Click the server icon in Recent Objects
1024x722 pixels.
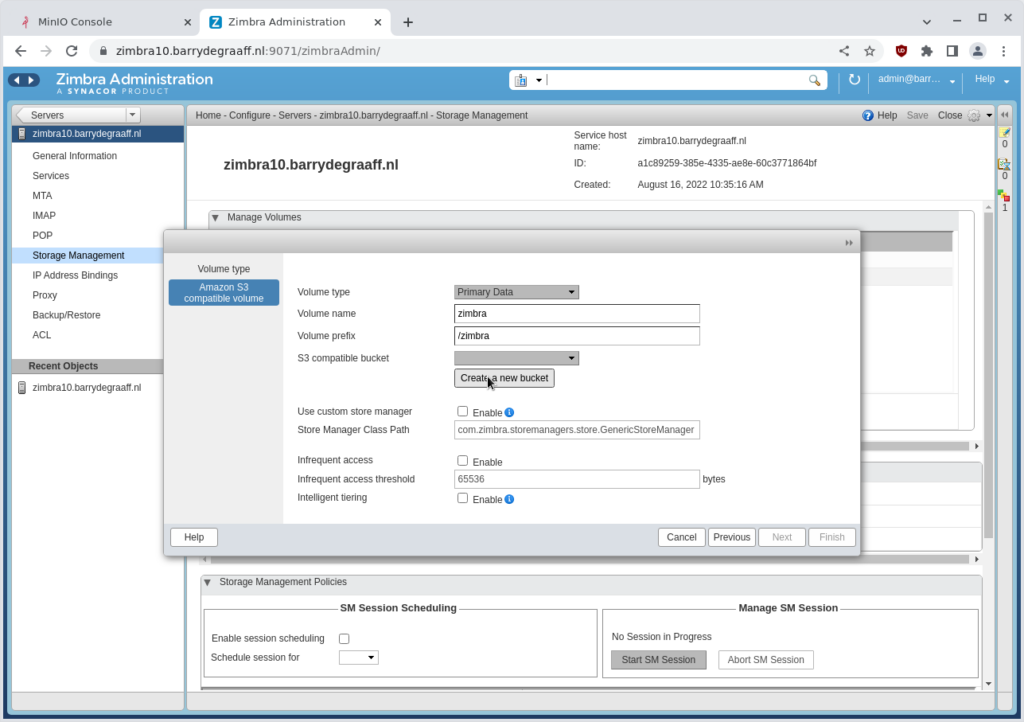pos(22,388)
